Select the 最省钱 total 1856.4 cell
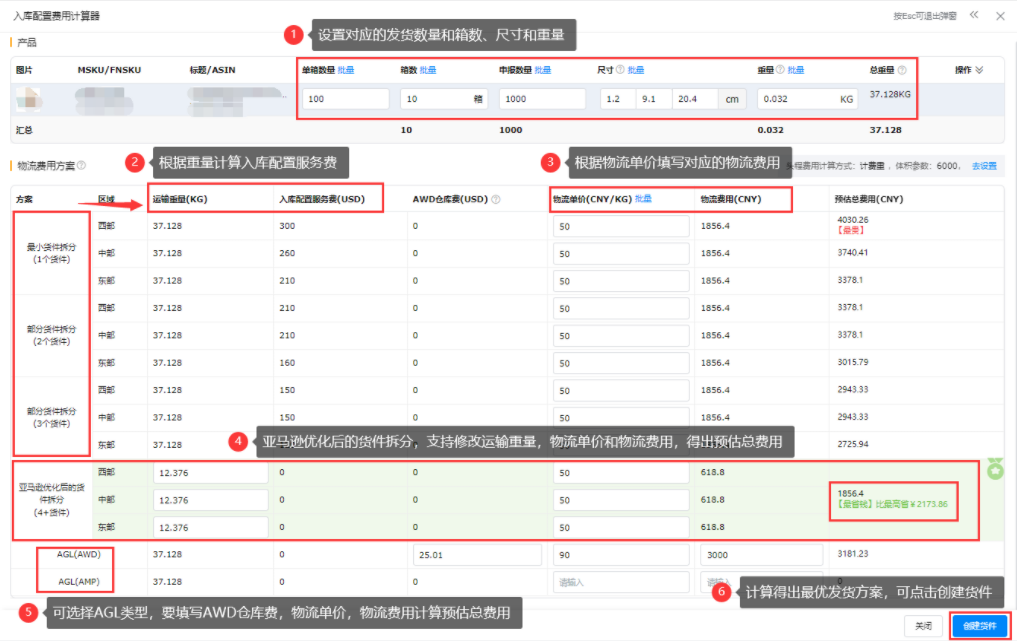 coord(893,500)
